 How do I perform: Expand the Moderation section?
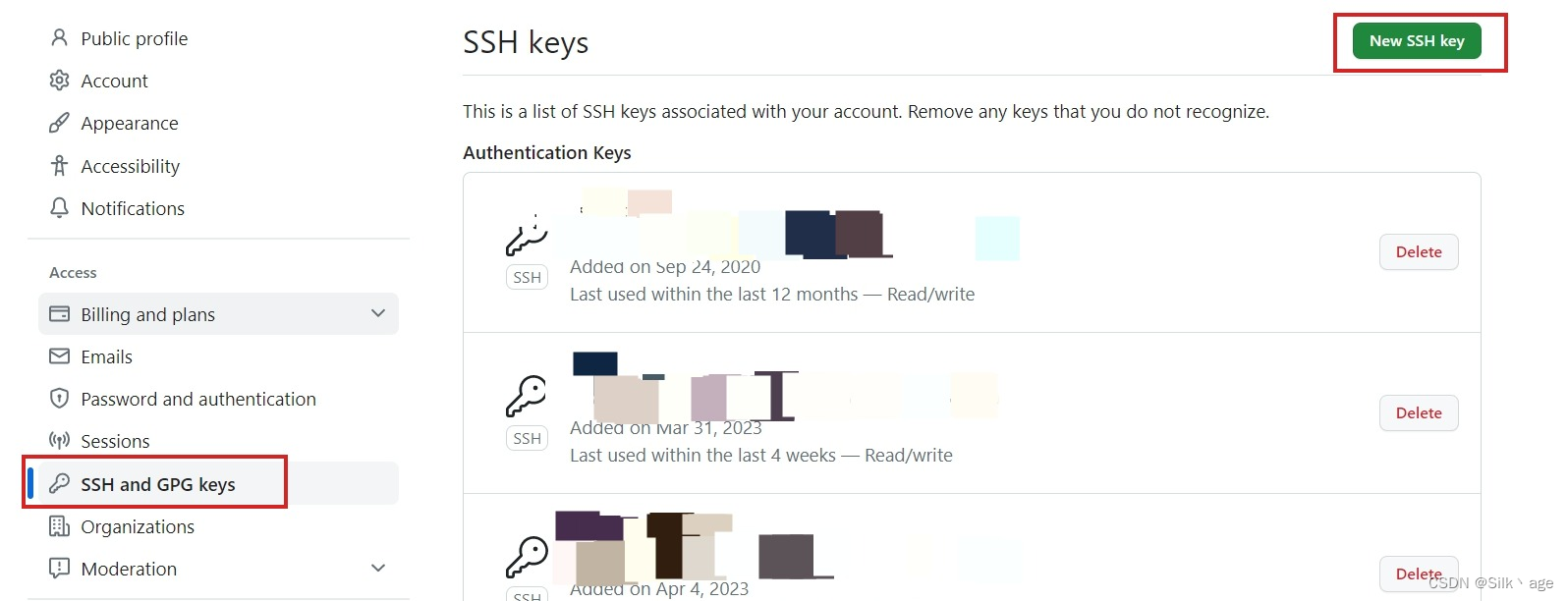tap(378, 568)
